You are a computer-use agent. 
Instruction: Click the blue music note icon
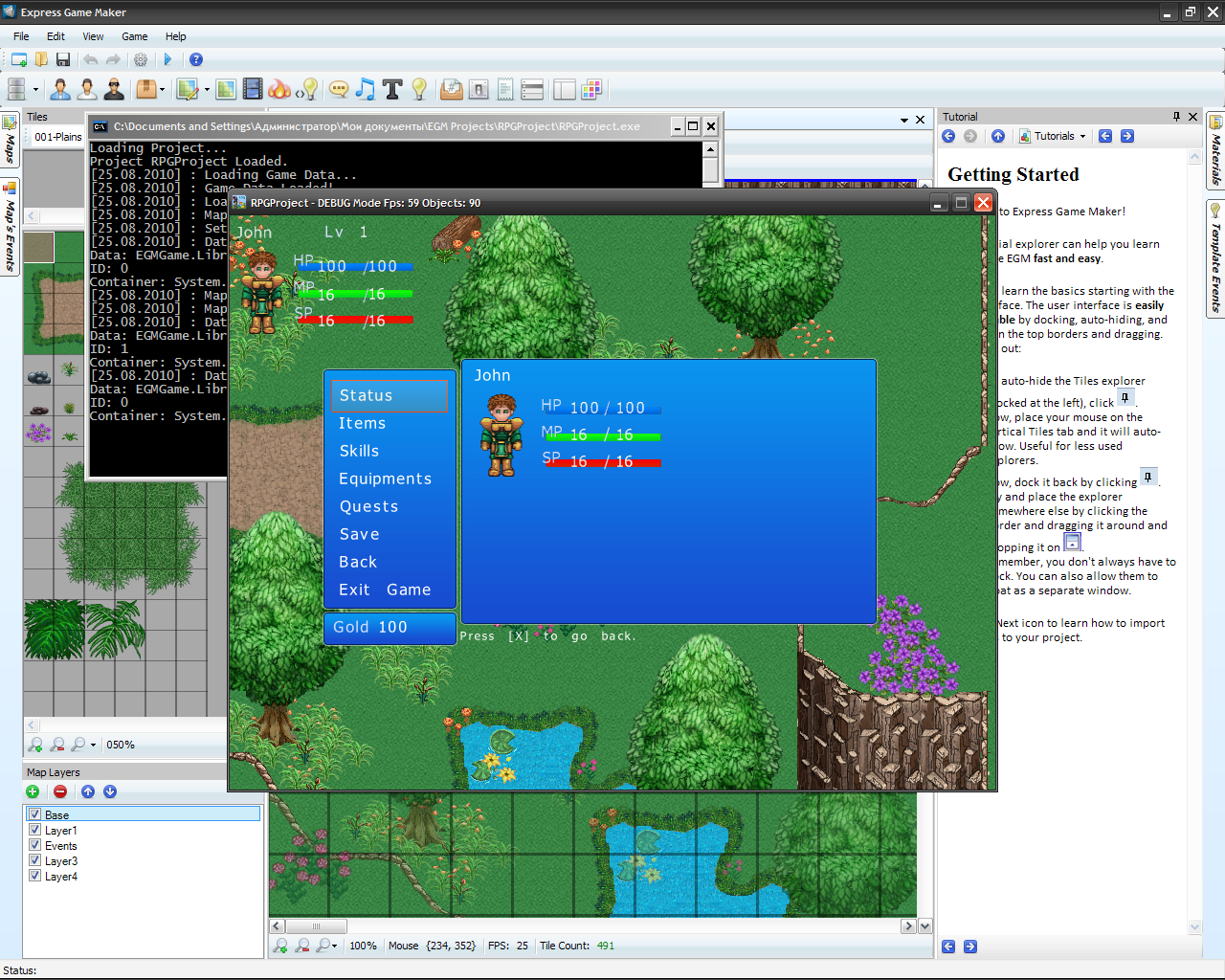point(366,89)
